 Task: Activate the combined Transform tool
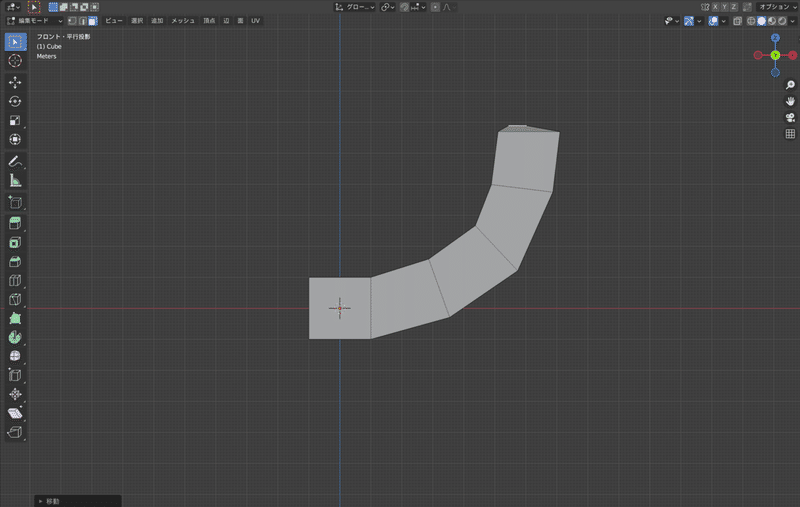15,139
